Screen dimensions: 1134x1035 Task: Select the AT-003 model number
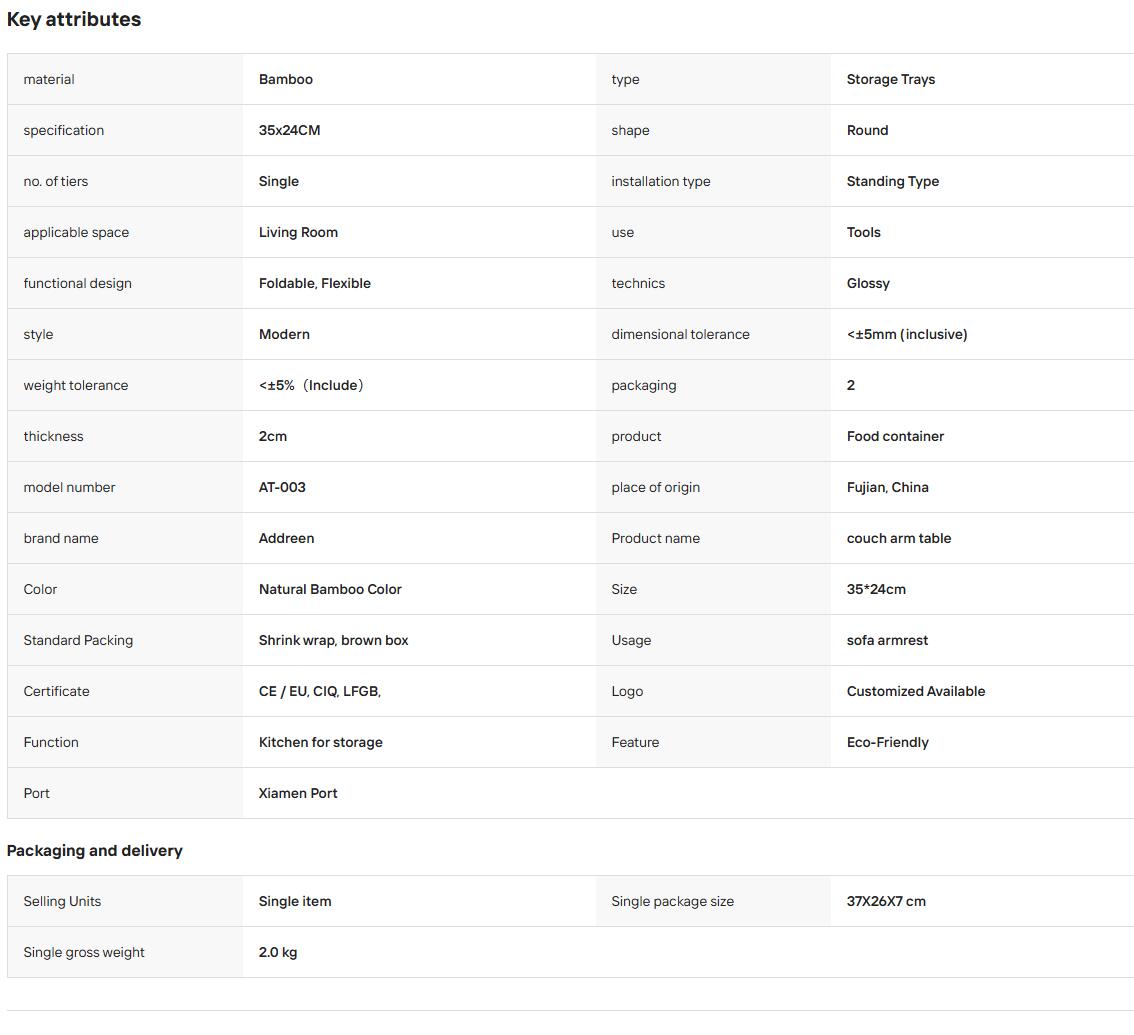click(282, 487)
